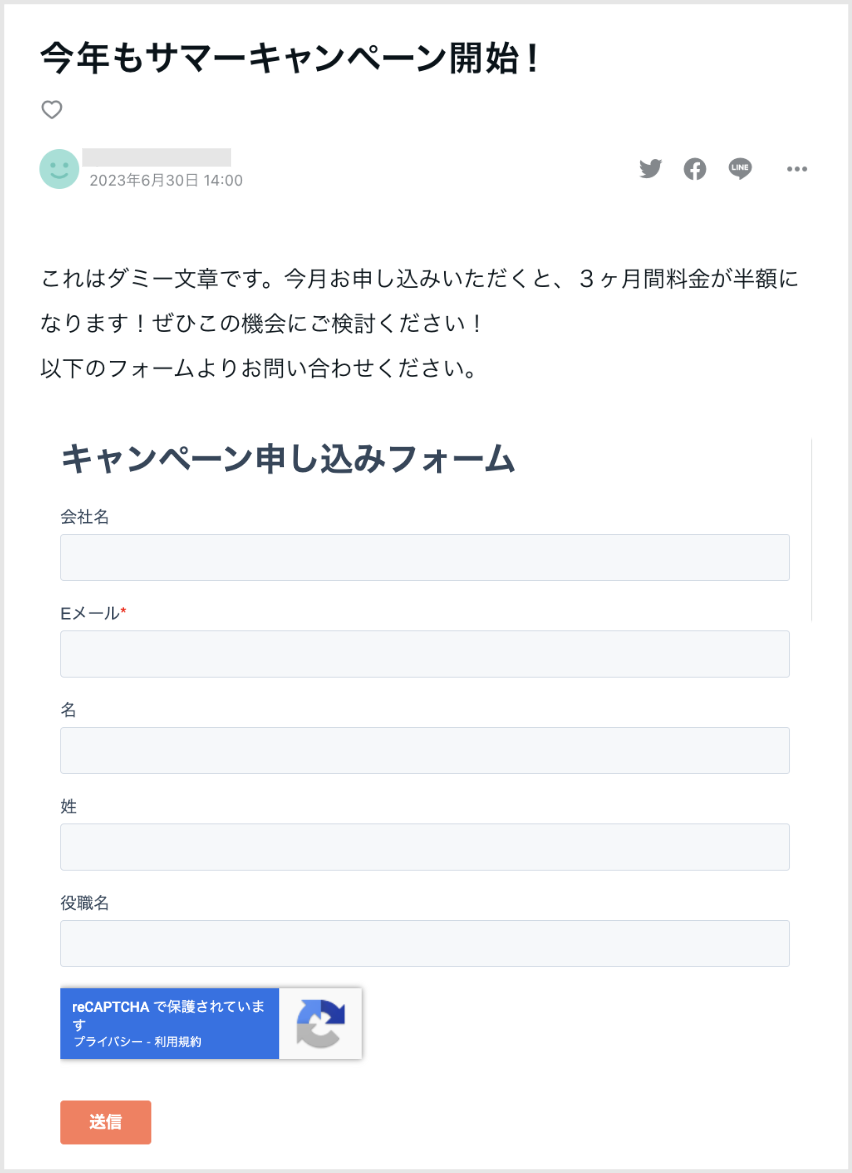The width and height of the screenshot is (852, 1173).
Task: Open the 利用規約 link in reCAPTCHA
Action: [x=178, y=1041]
